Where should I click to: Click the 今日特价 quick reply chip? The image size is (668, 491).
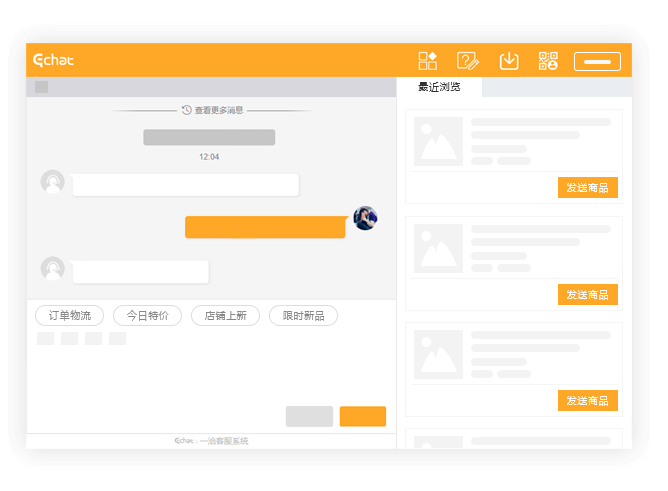point(147,316)
